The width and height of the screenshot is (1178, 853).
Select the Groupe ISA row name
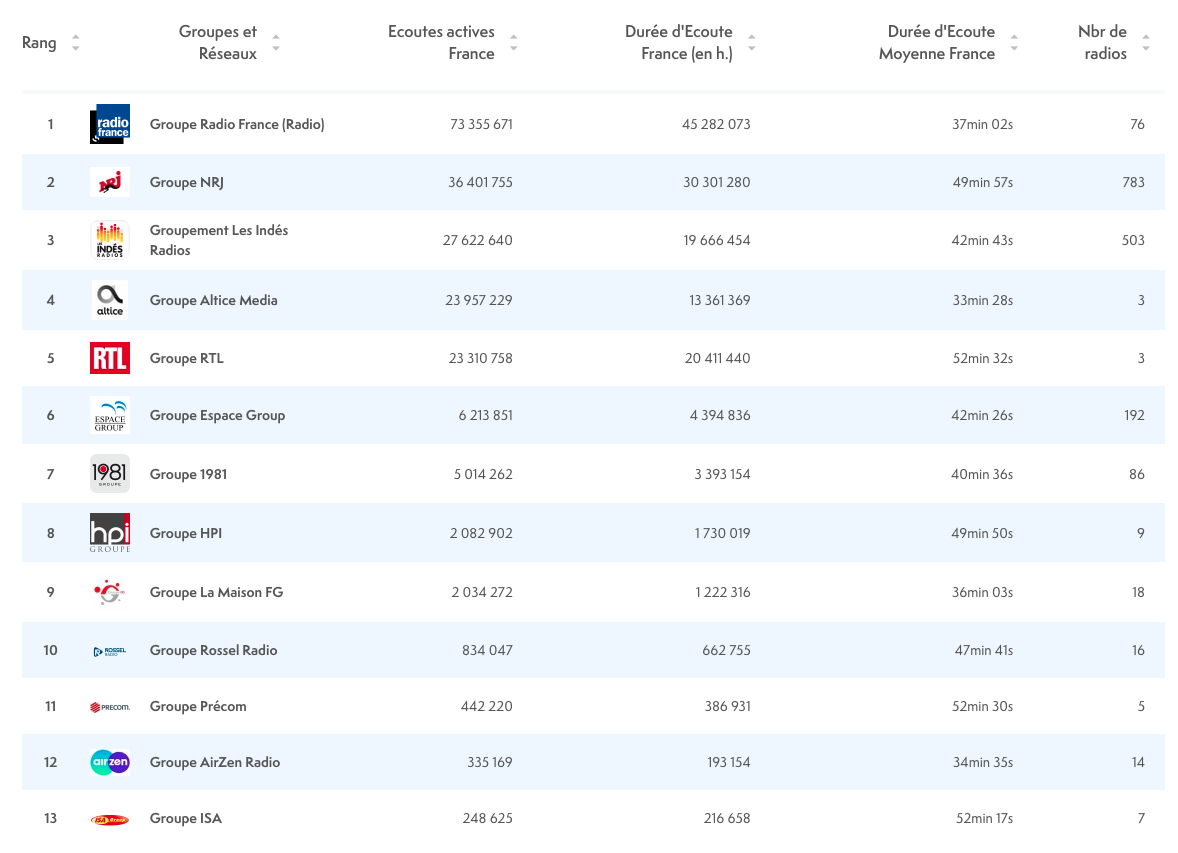click(x=186, y=818)
